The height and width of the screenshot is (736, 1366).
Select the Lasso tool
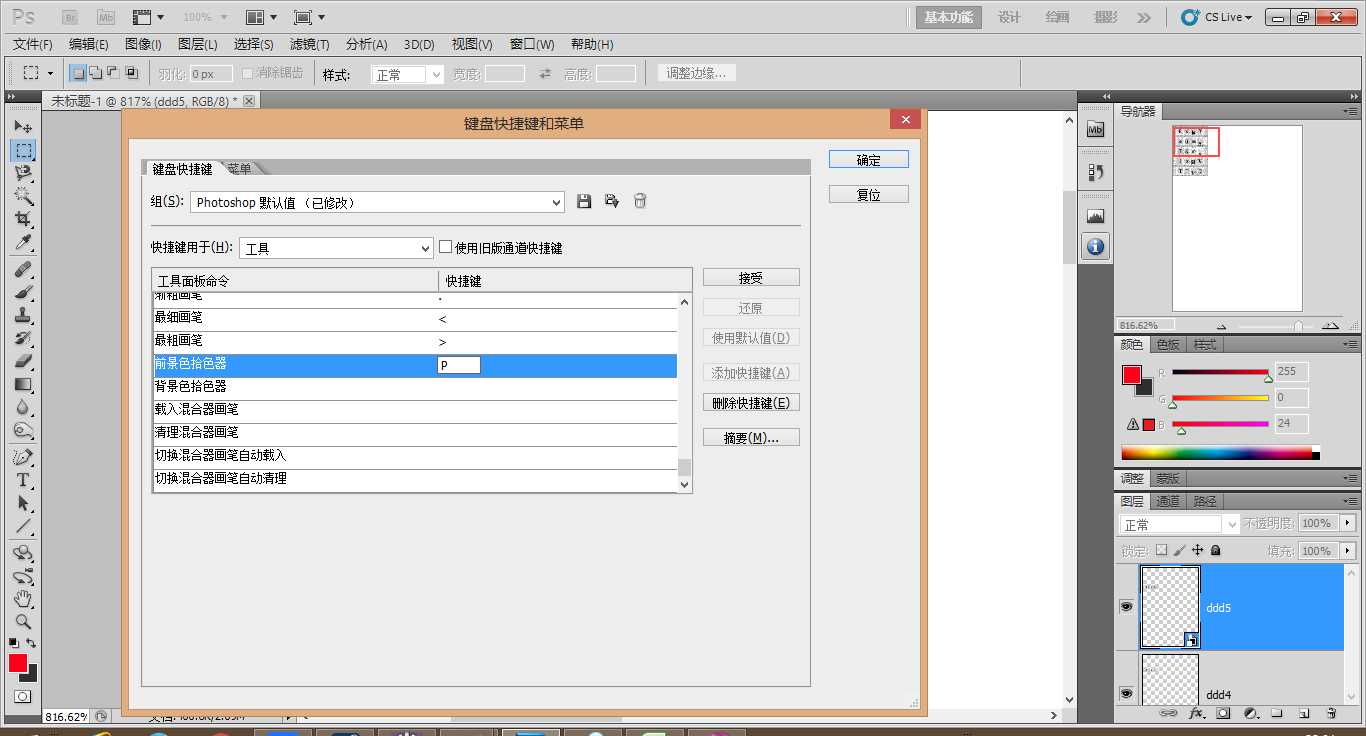23,173
